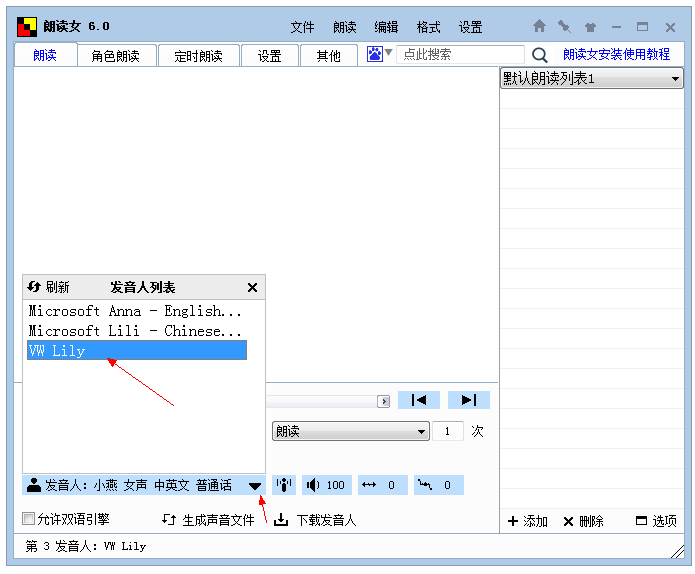Select Microsoft Anna voice in list
Image resolution: width=695 pixels, height=574 pixels.
[x=135, y=311]
